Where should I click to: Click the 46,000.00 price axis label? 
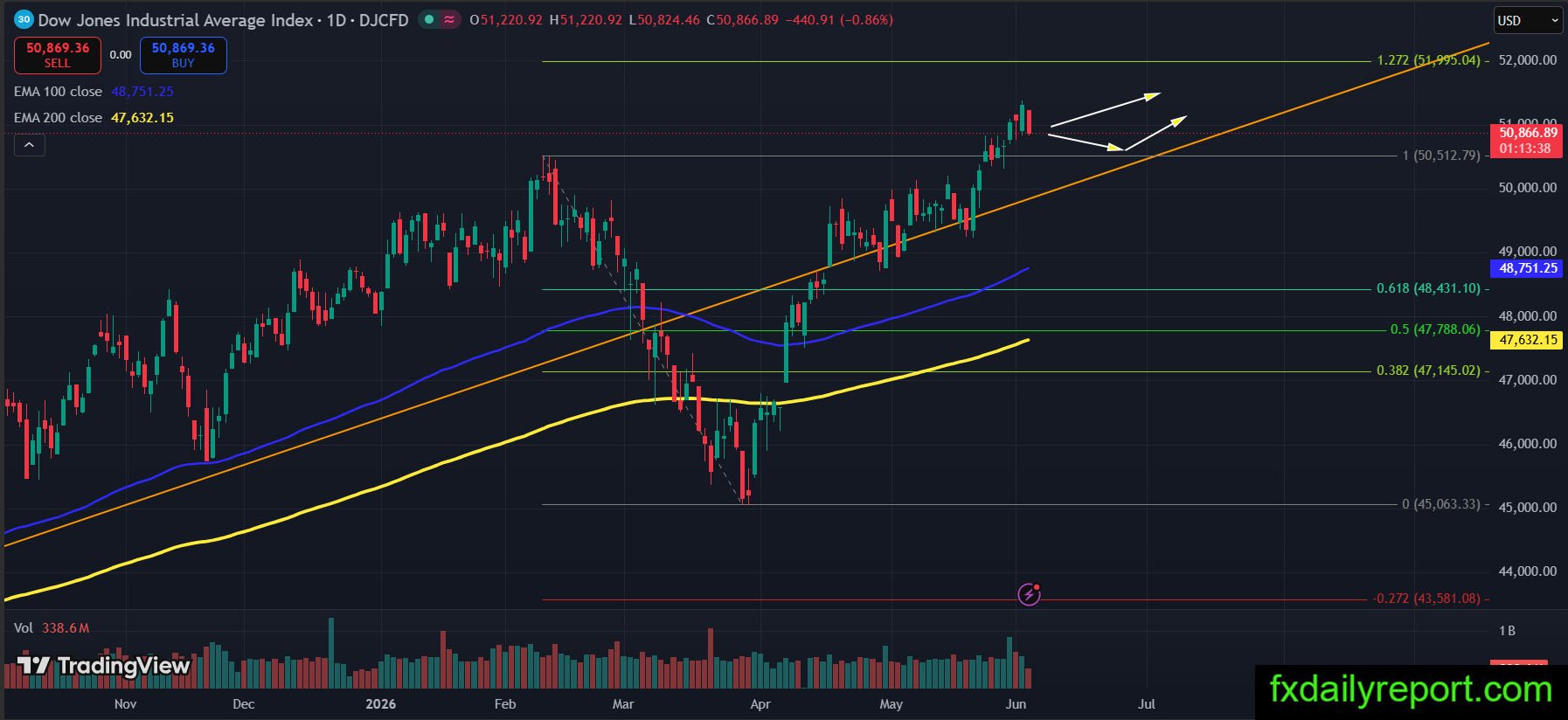(1528, 444)
